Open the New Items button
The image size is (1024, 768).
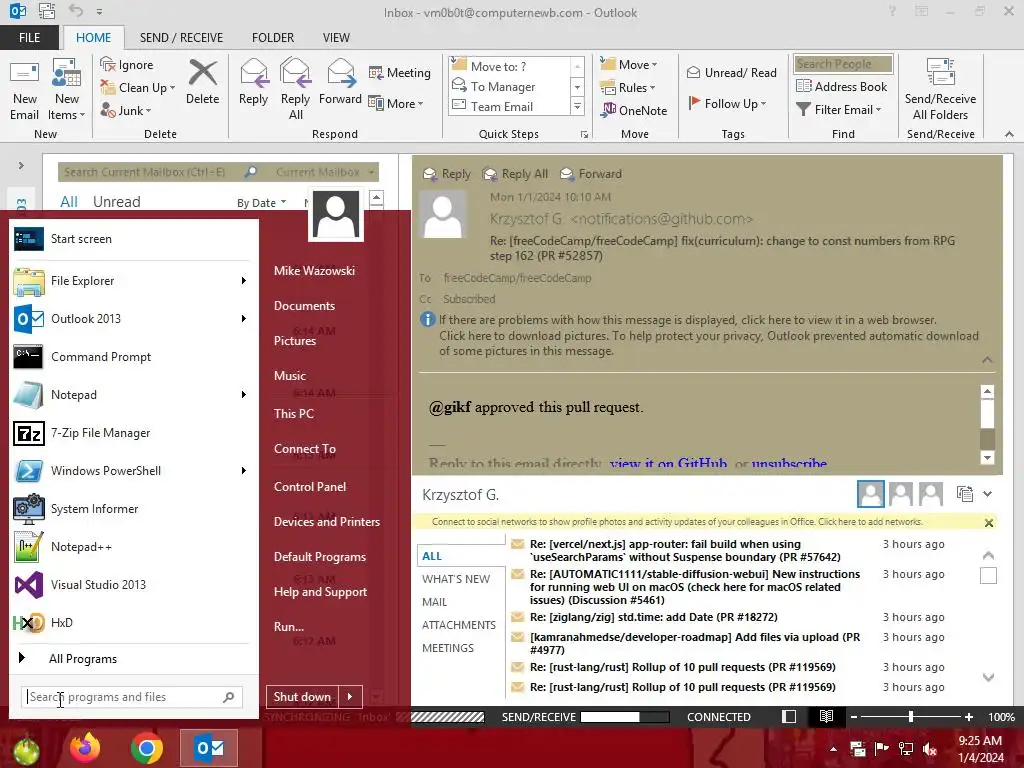67,89
